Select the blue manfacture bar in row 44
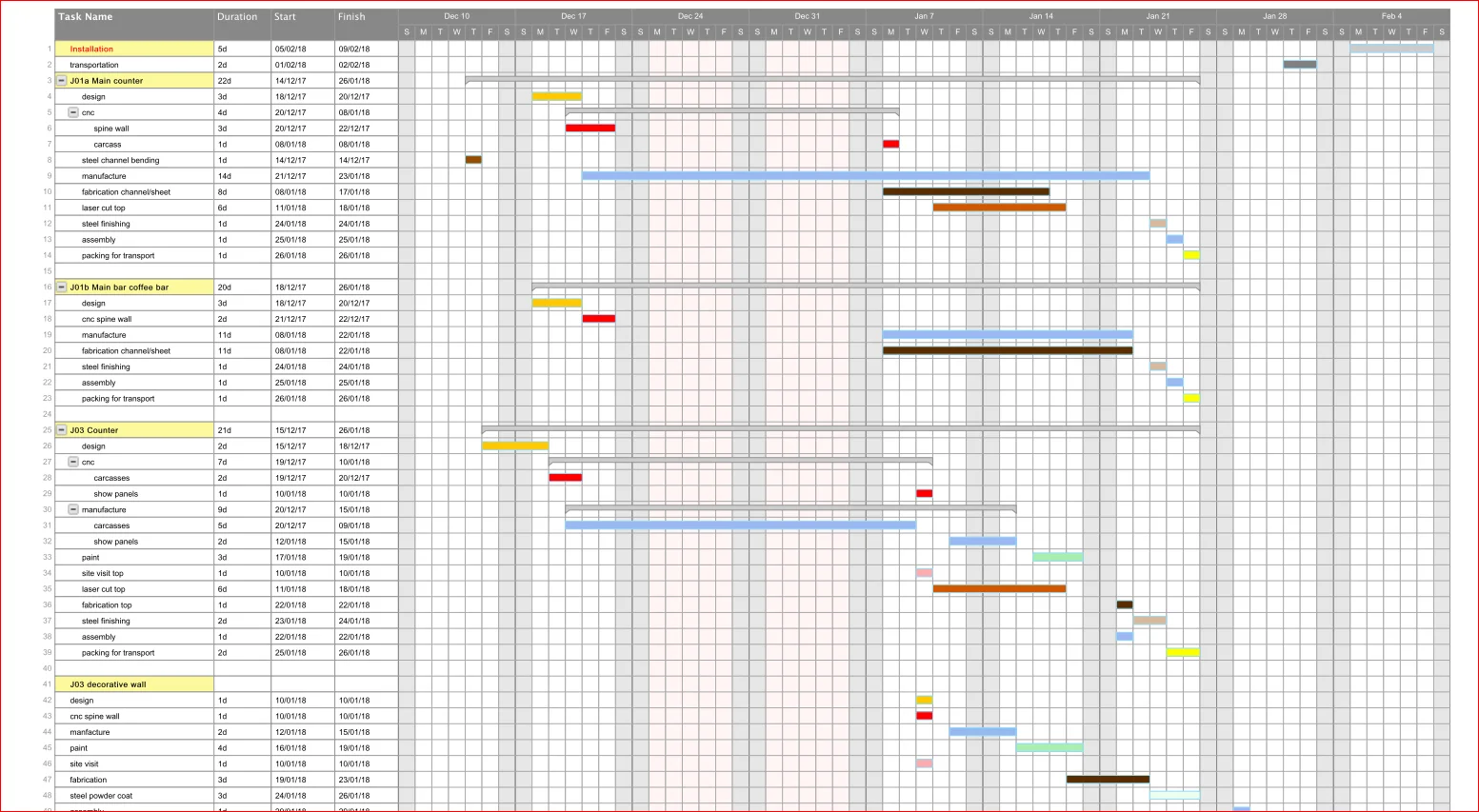This screenshot has width=1479, height=812. pyautogui.click(x=983, y=732)
